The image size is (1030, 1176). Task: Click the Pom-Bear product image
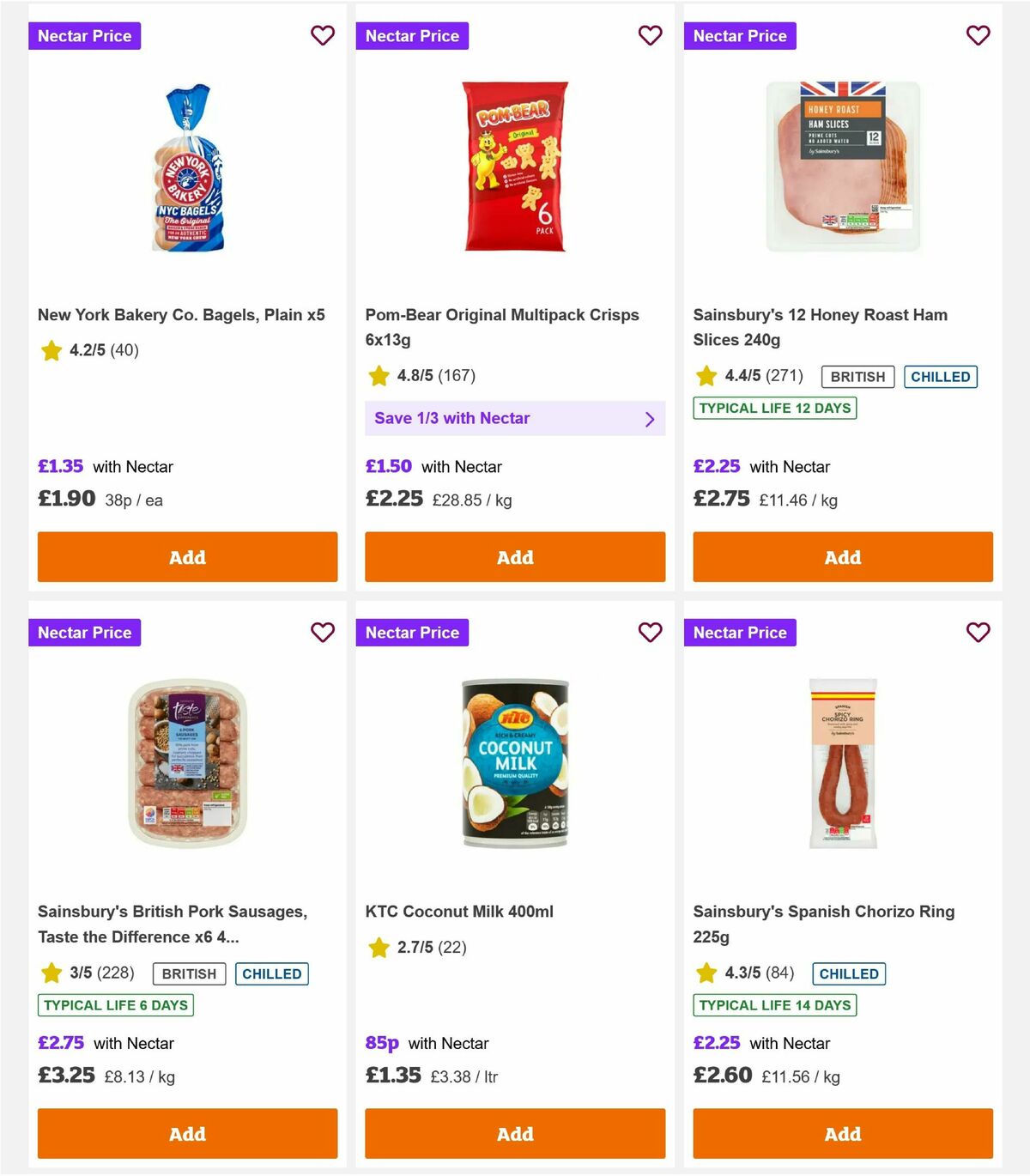pos(514,167)
